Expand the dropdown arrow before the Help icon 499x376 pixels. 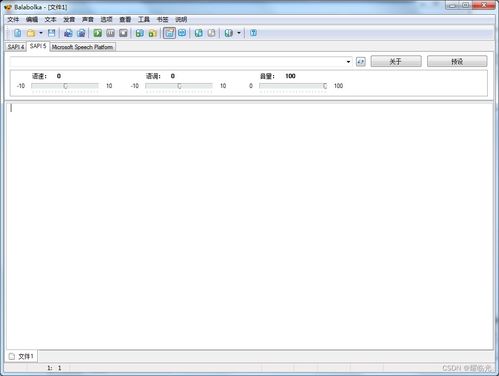239,33
